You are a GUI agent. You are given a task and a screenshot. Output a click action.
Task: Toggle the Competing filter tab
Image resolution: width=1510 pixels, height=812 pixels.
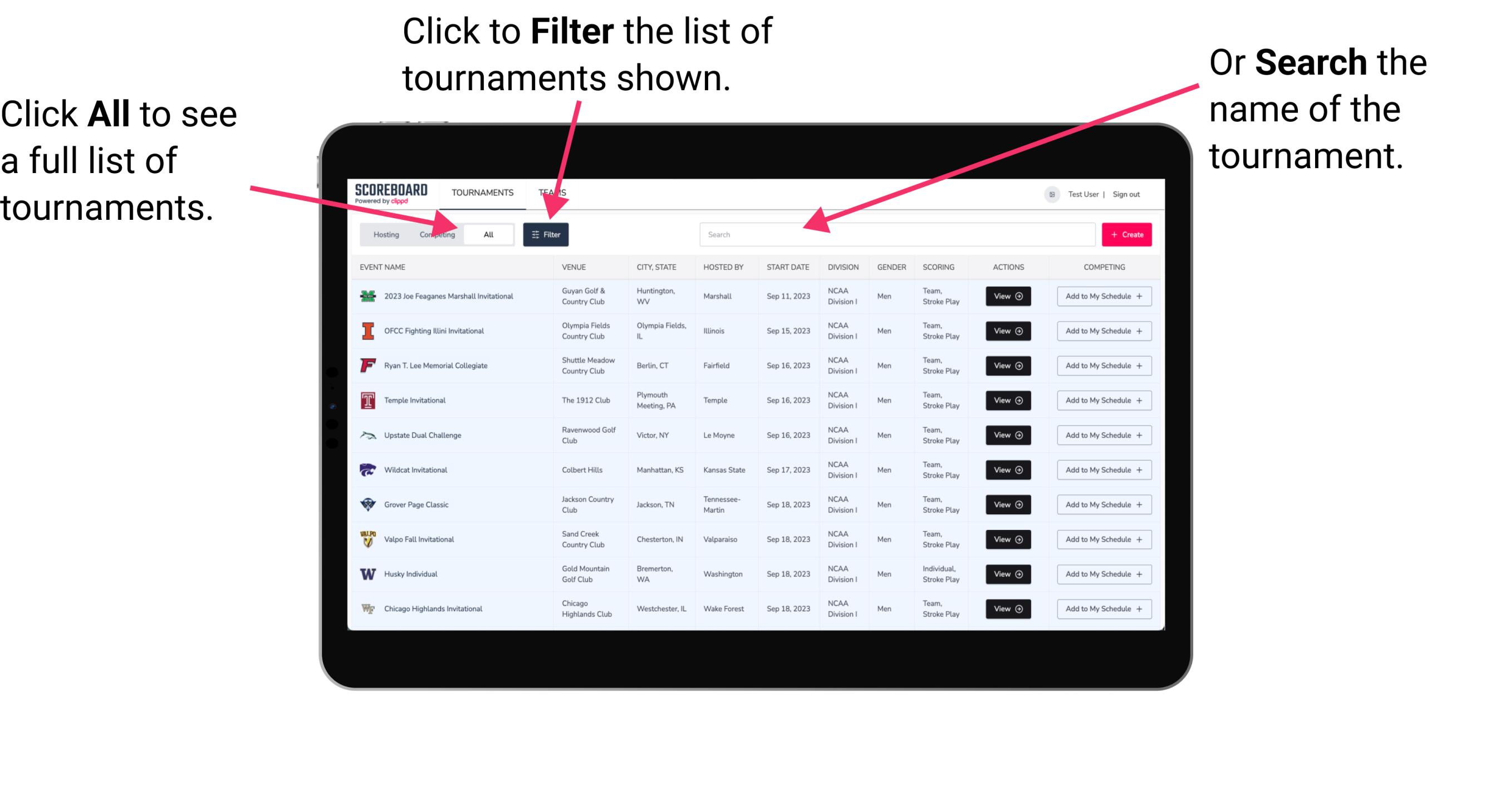tap(435, 234)
